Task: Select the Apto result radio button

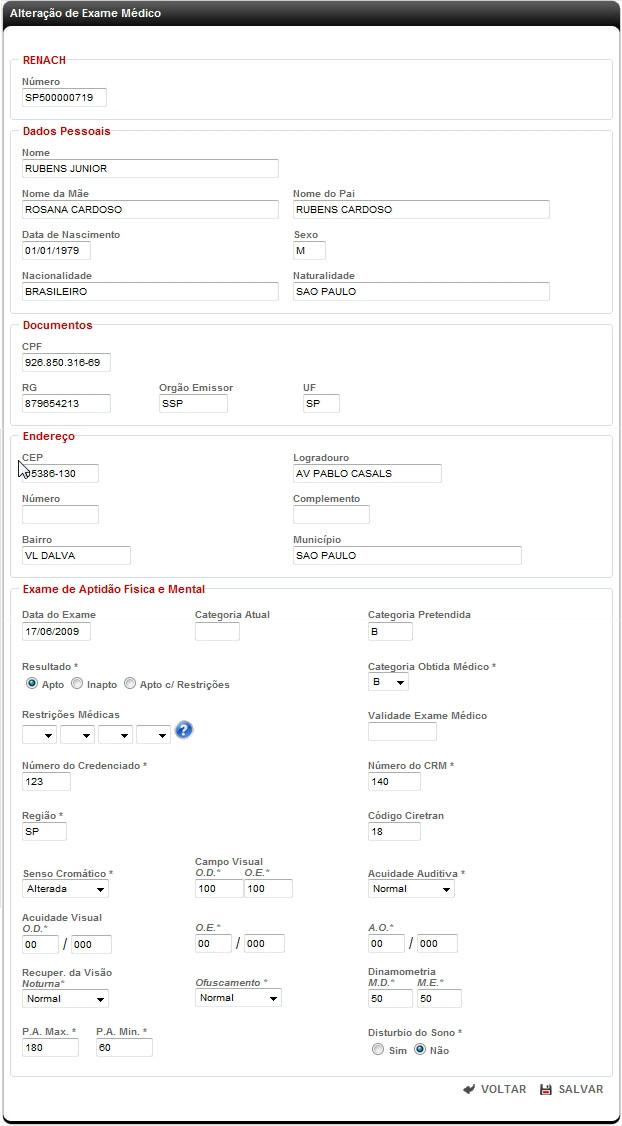Action: pyautogui.click(x=32, y=684)
